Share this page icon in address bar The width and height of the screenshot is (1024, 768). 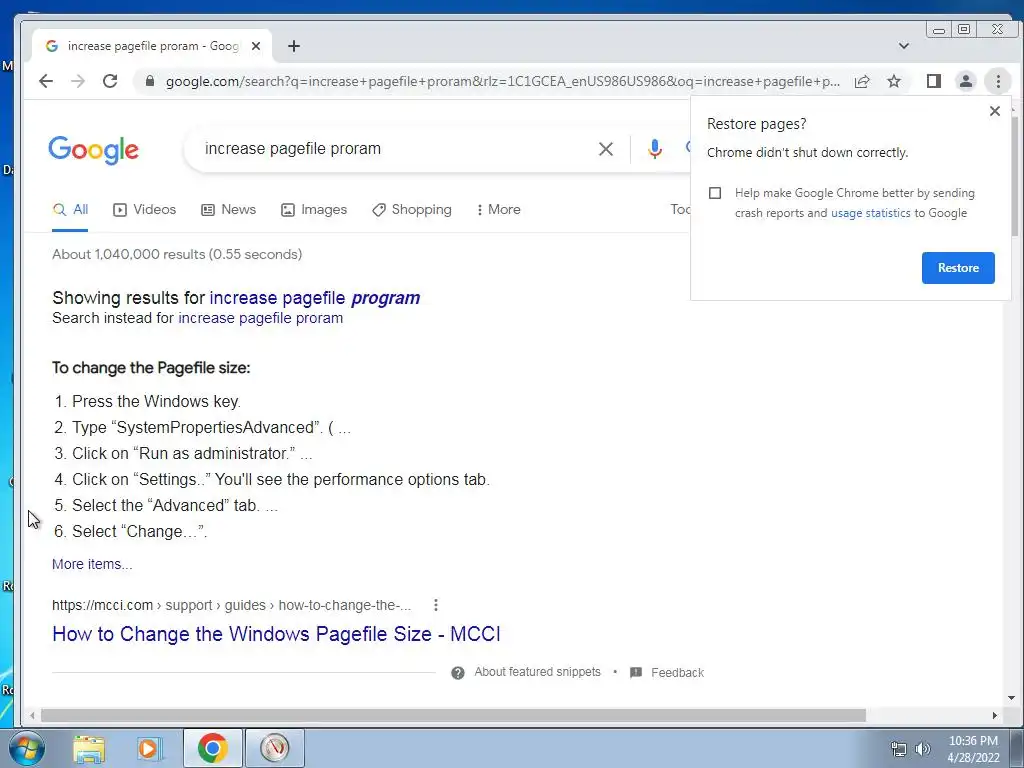pos(862,81)
